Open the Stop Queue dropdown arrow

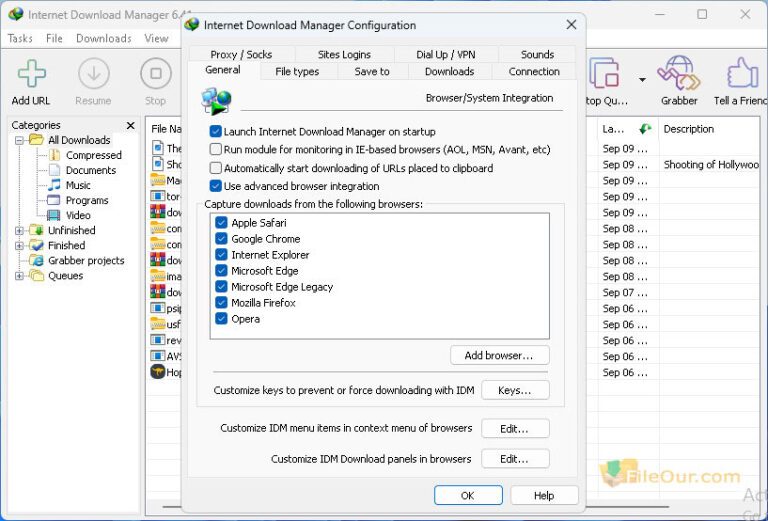(642, 79)
